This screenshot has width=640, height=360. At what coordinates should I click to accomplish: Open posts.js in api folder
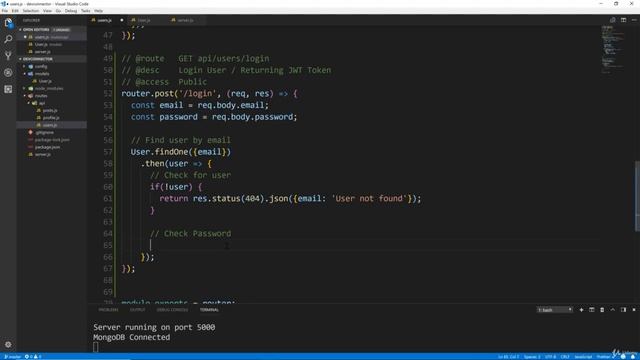pos(50,111)
